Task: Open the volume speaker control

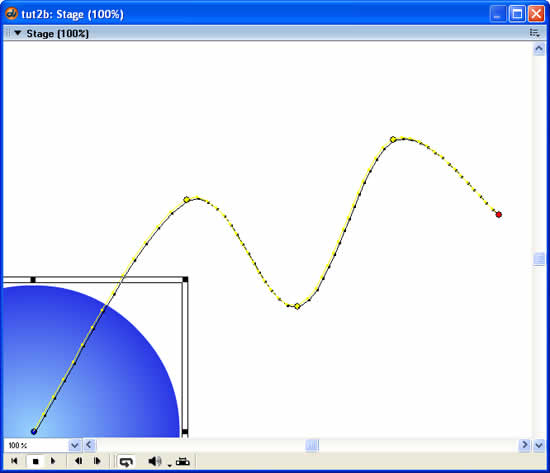Action: [x=155, y=461]
